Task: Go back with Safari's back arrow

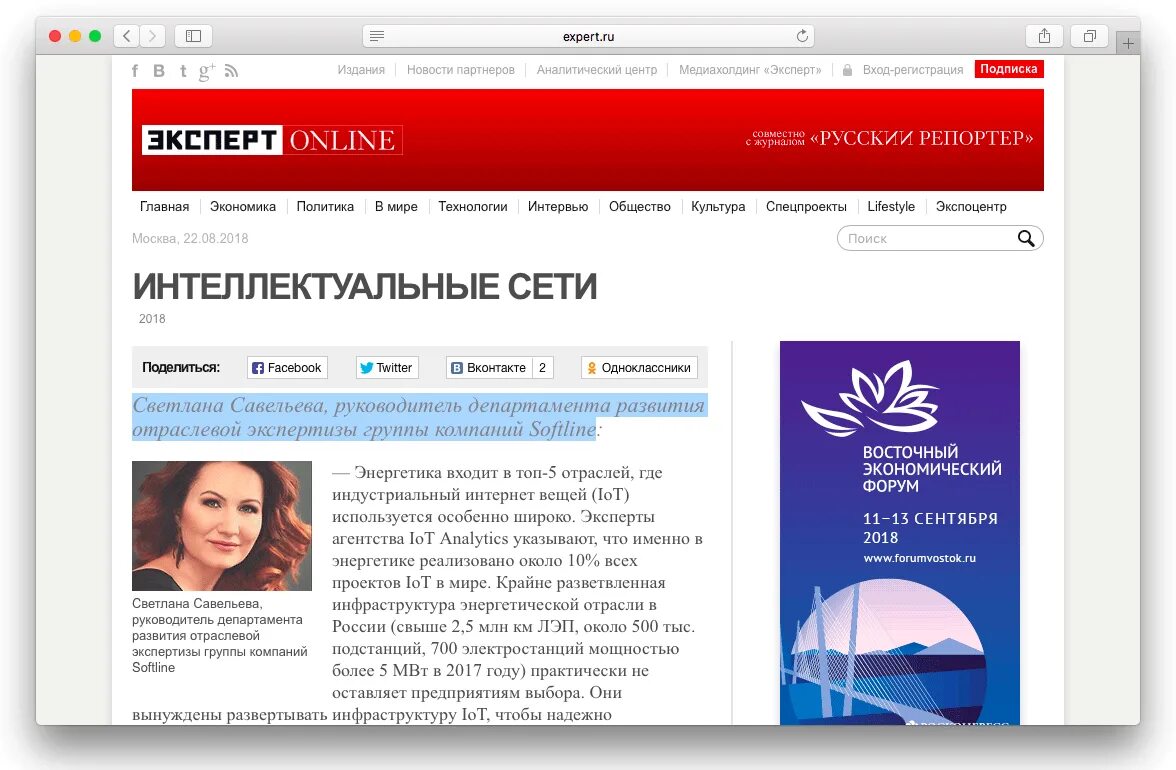Action: pyautogui.click(x=127, y=36)
